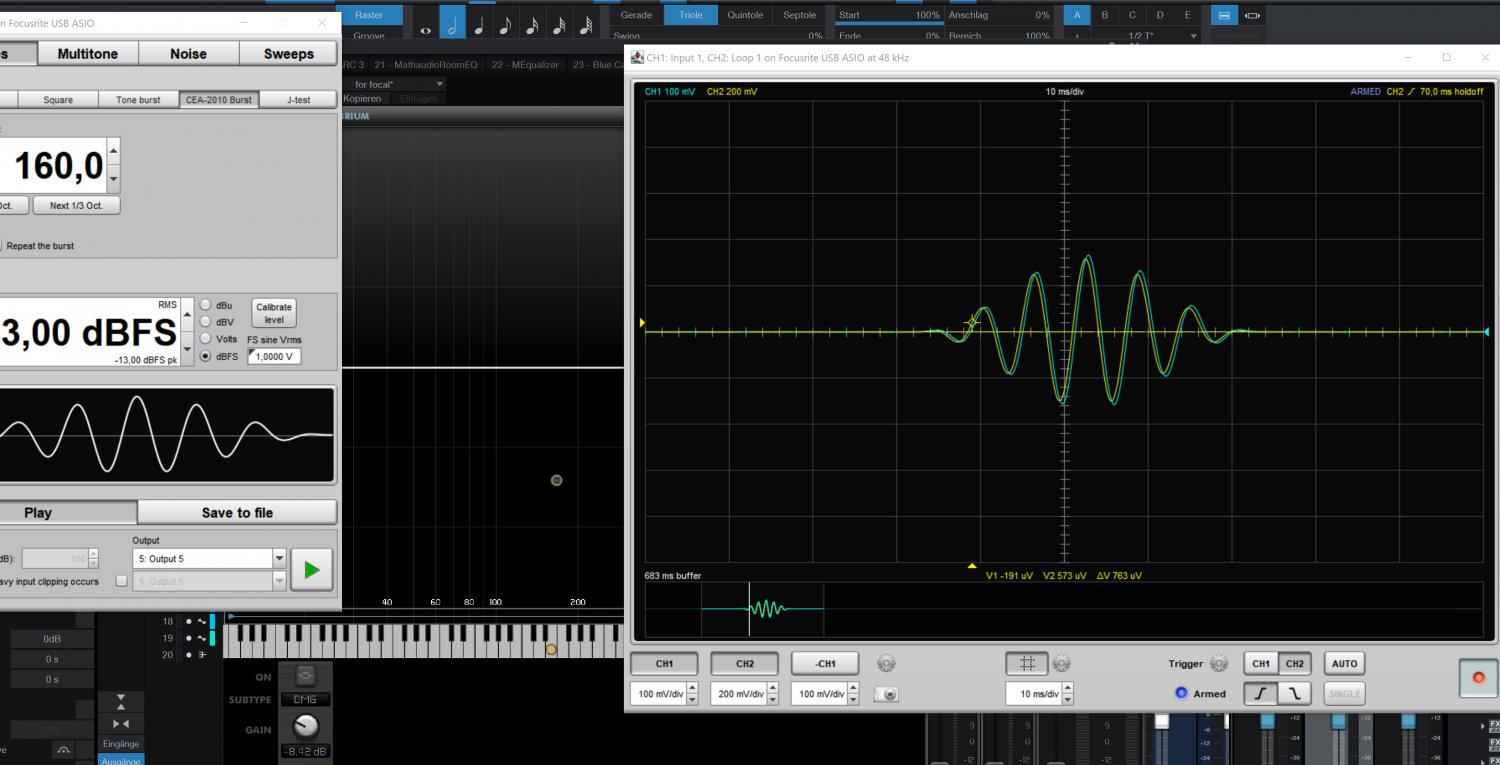Select the dBu level unit radio button
Screen dimensions: 1500x765
pos(205,305)
